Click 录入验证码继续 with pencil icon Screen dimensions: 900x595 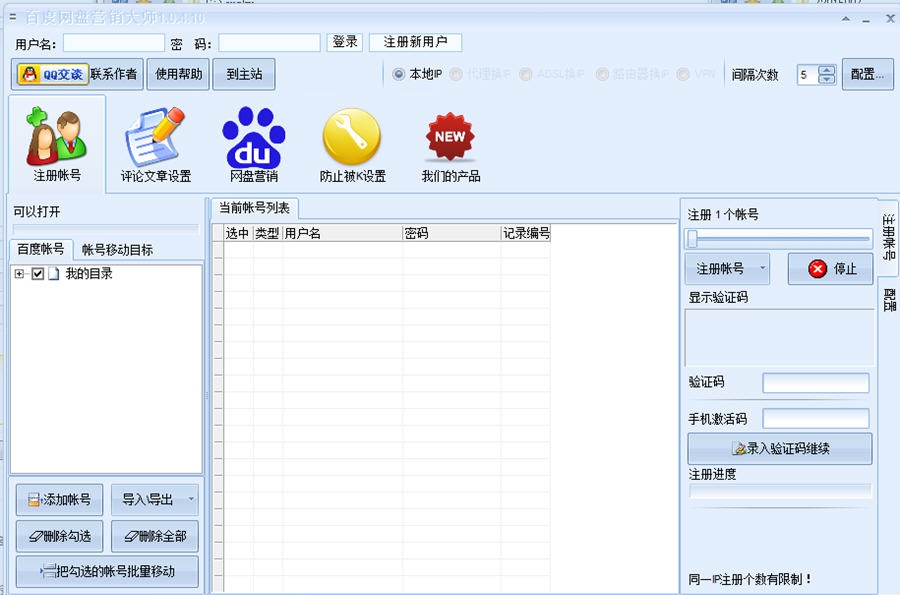(x=779, y=447)
